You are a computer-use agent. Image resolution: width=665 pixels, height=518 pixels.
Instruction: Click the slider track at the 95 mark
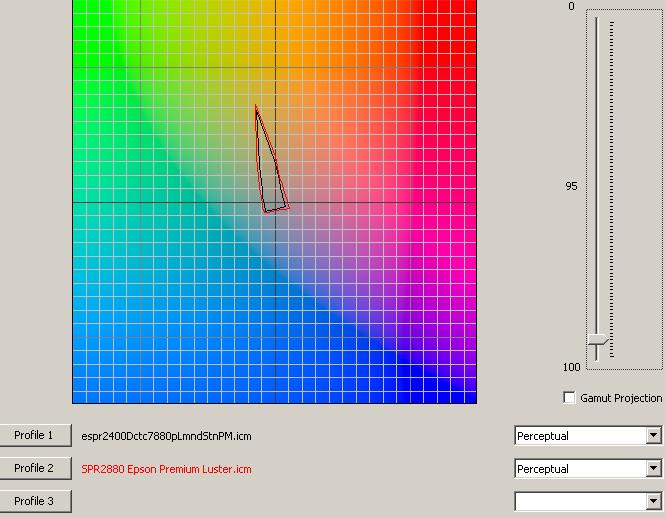point(597,186)
